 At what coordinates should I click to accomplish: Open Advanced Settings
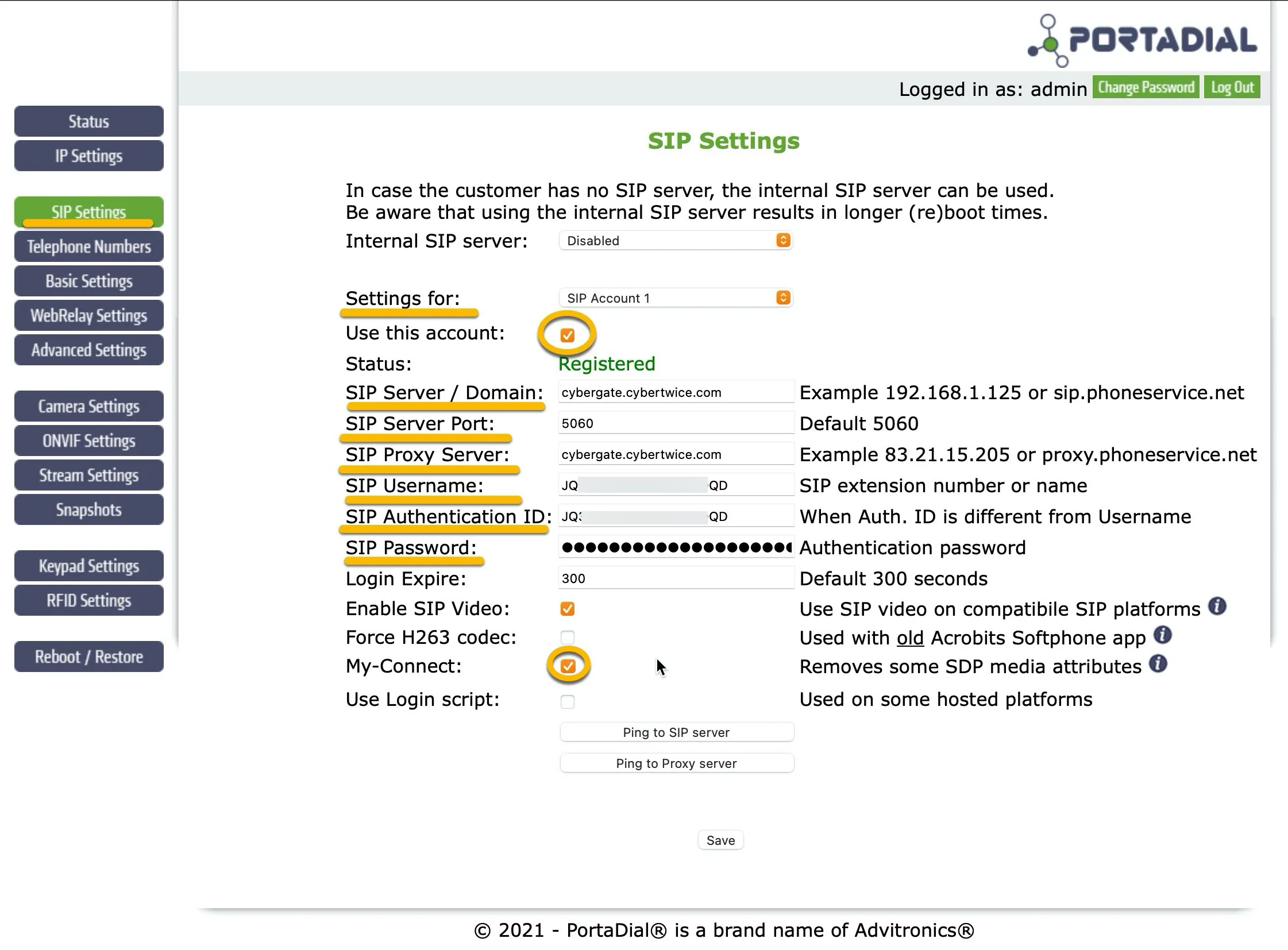(89, 350)
